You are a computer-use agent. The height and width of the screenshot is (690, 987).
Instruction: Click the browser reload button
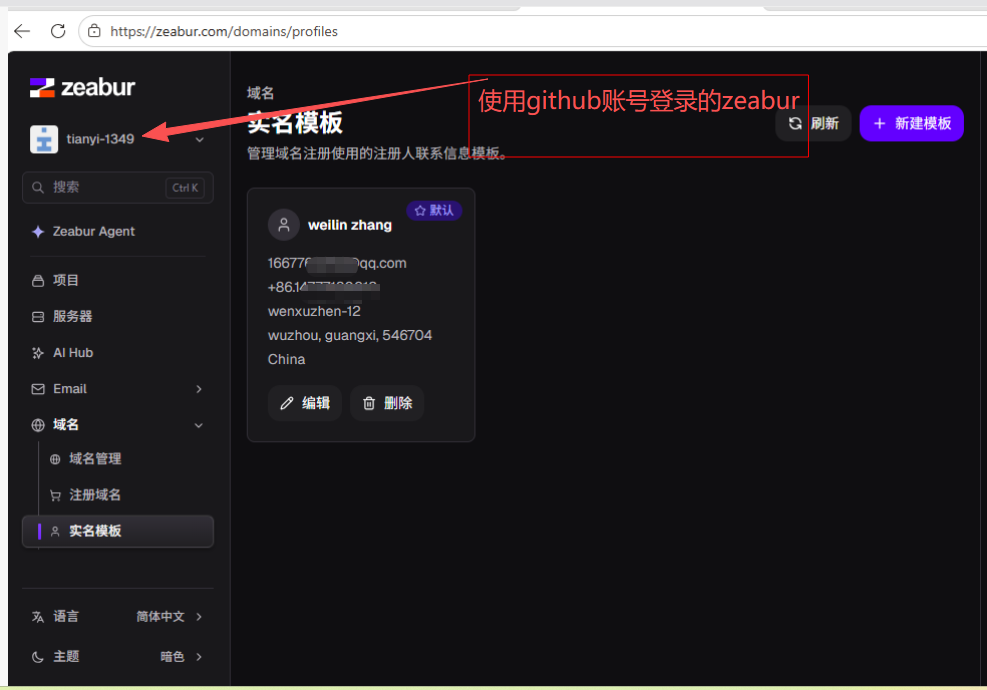coord(58,31)
